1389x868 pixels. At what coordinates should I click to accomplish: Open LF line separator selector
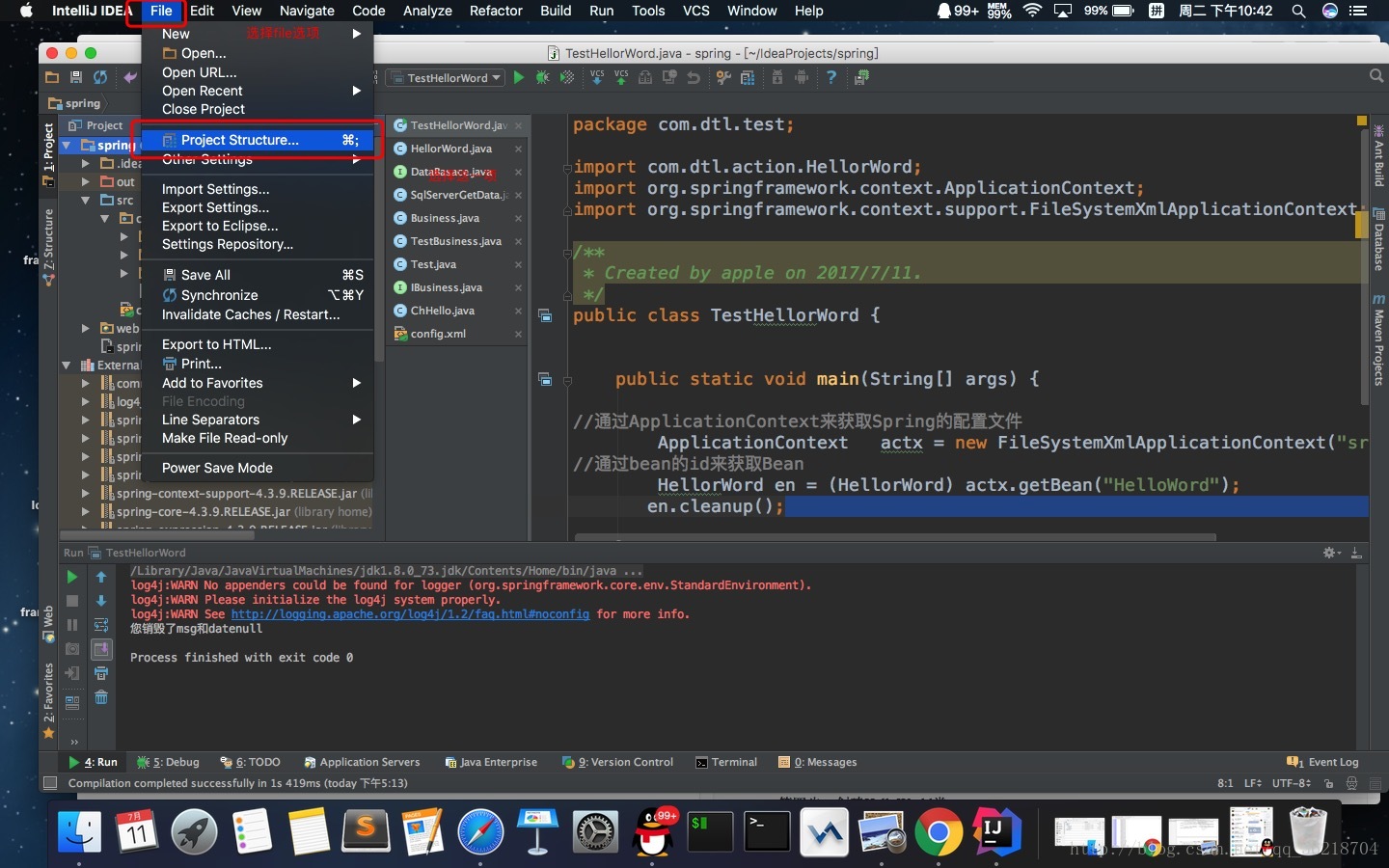(x=1253, y=783)
